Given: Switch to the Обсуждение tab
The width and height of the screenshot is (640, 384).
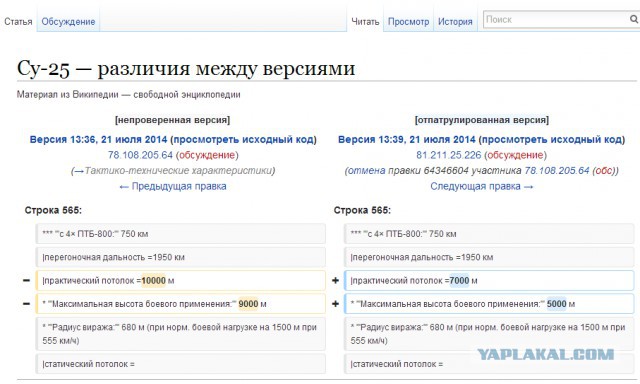Looking at the screenshot, I should (x=68, y=22).
